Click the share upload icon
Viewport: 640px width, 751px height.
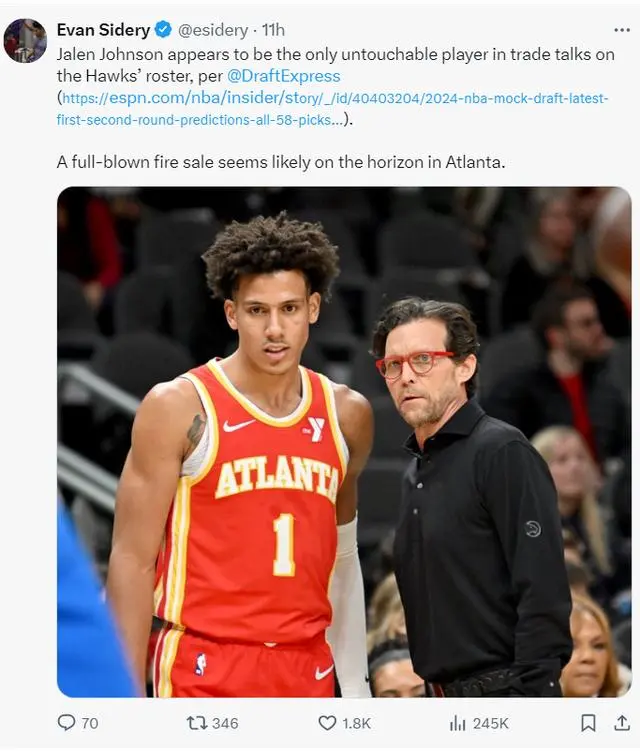click(622, 723)
